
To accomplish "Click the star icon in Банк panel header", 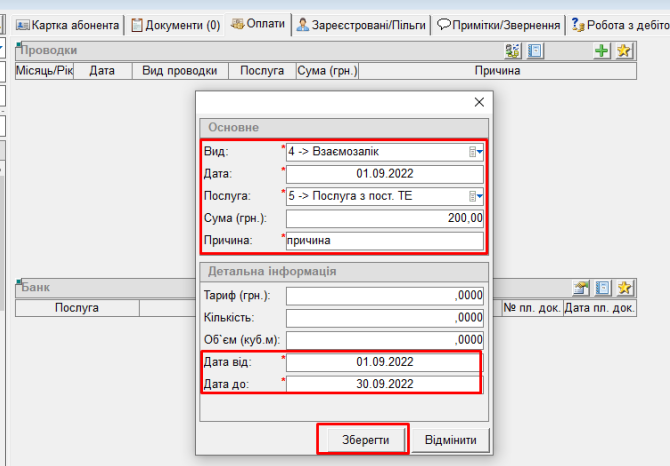I will (x=624, y=288).
